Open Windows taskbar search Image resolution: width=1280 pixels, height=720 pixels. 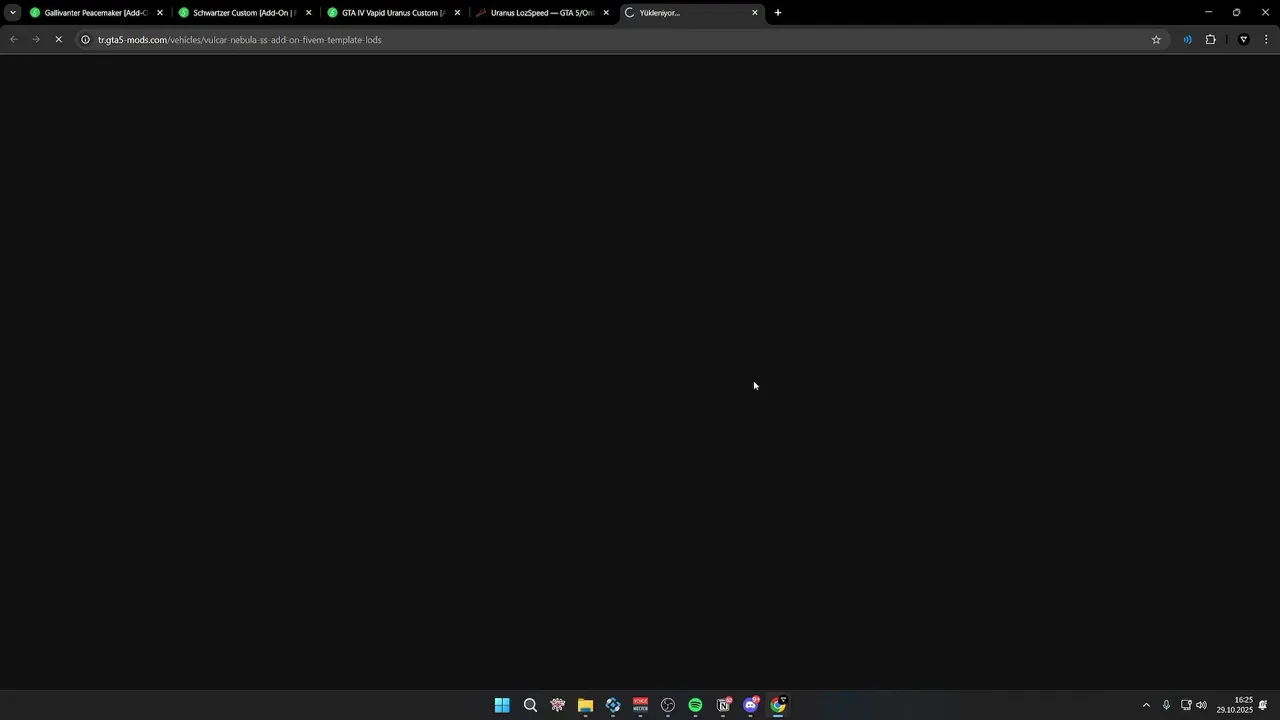[x=530, y=705]
